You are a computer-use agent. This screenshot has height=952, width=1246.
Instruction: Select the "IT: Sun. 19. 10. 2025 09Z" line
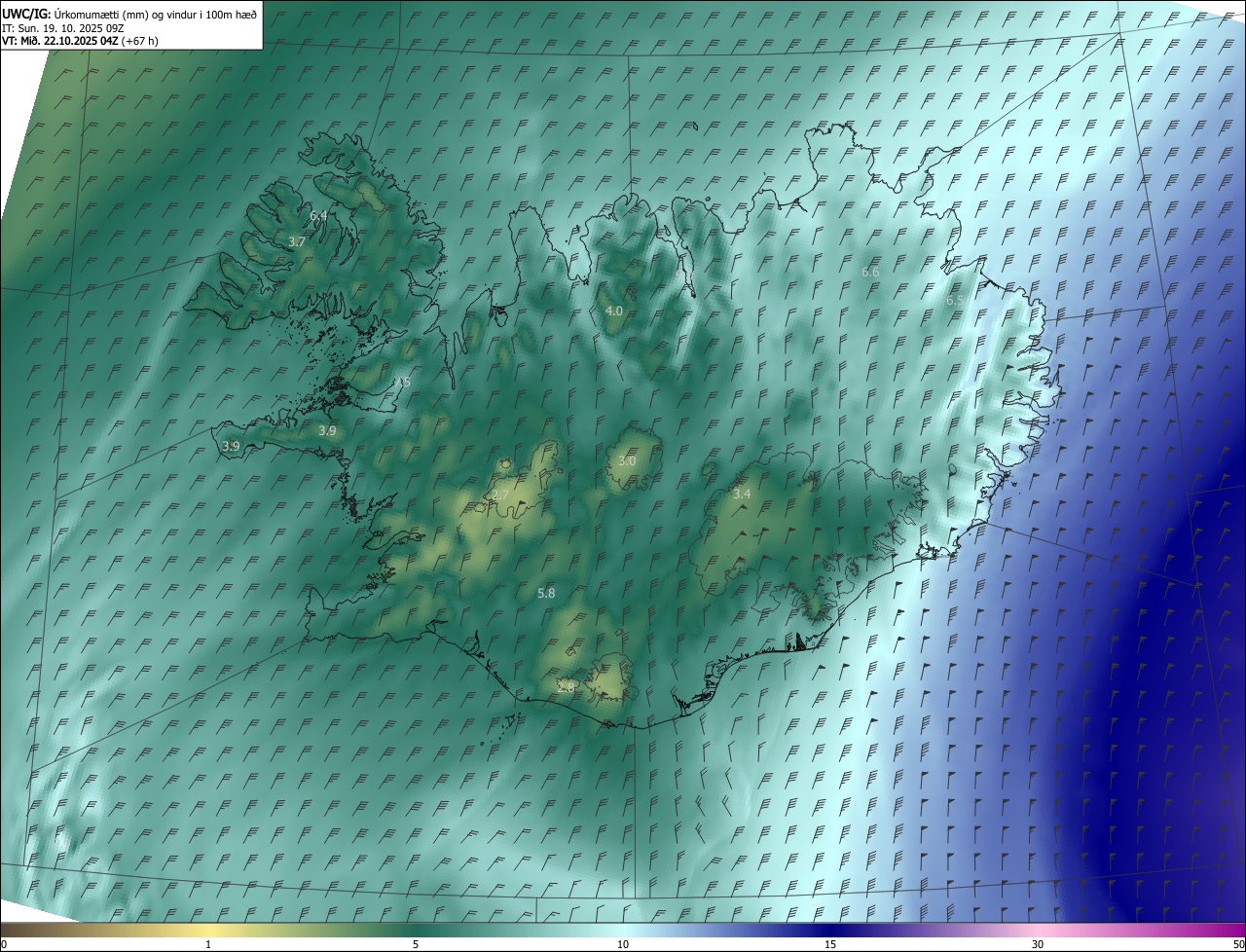(x=63, y=28)
